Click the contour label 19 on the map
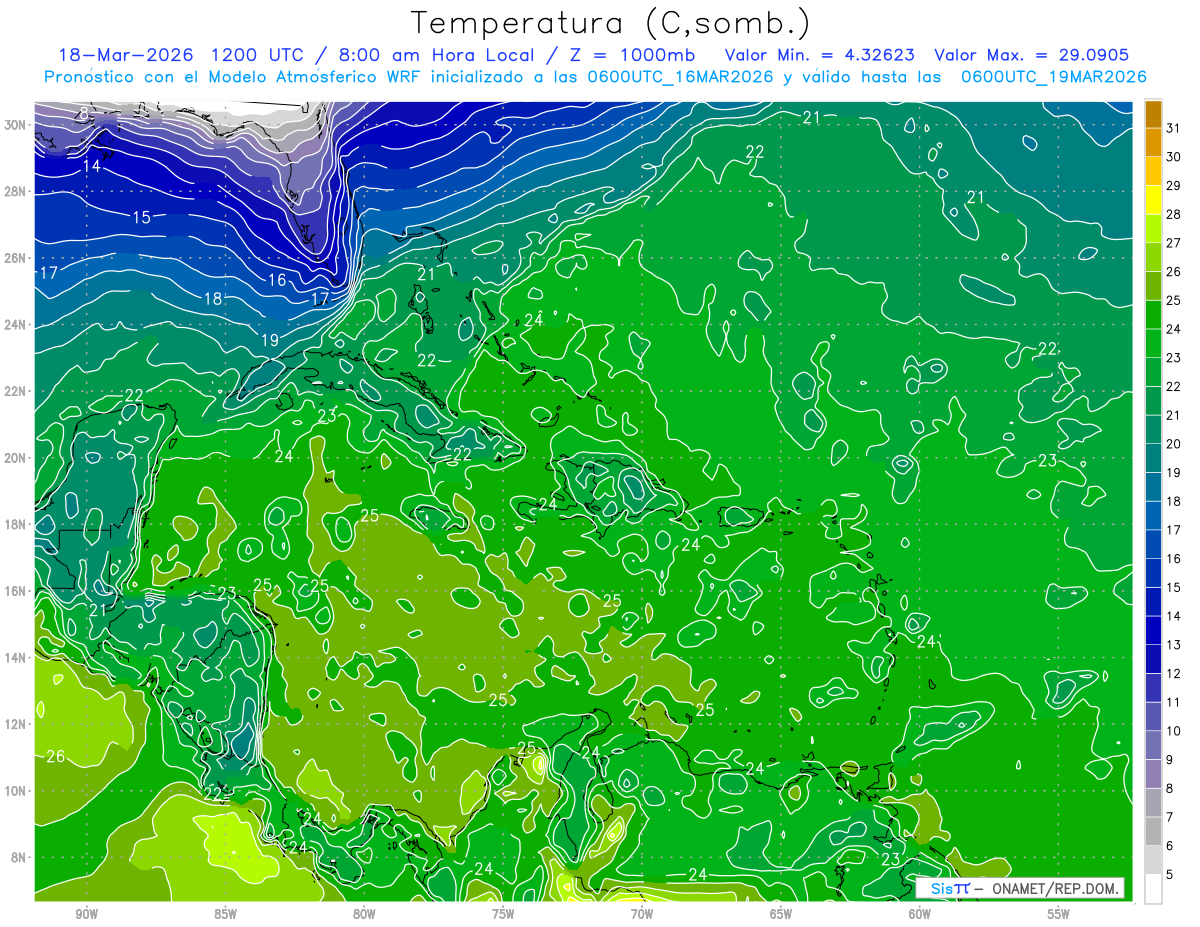The width and height of the screenshot is (1200, 927). tap(269, 341)
